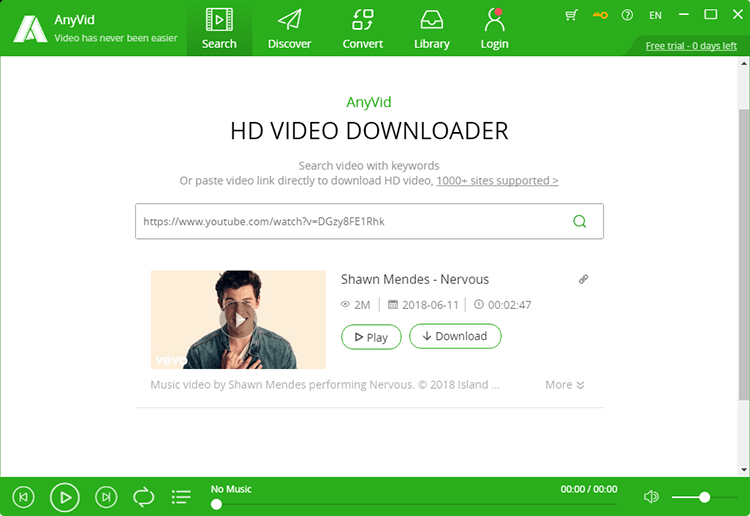The height and width of the screenshot is (516, 750).
Task: Open the shopping cart icon
Action: click(x=571, y=15)
